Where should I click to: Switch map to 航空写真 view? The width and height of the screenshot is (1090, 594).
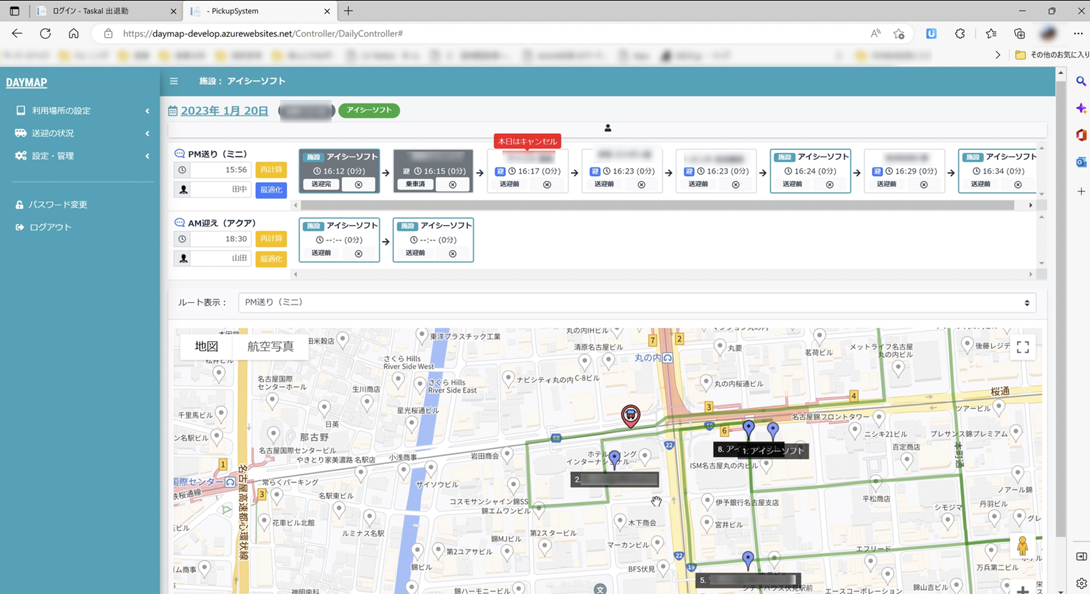tap(270, 346)
